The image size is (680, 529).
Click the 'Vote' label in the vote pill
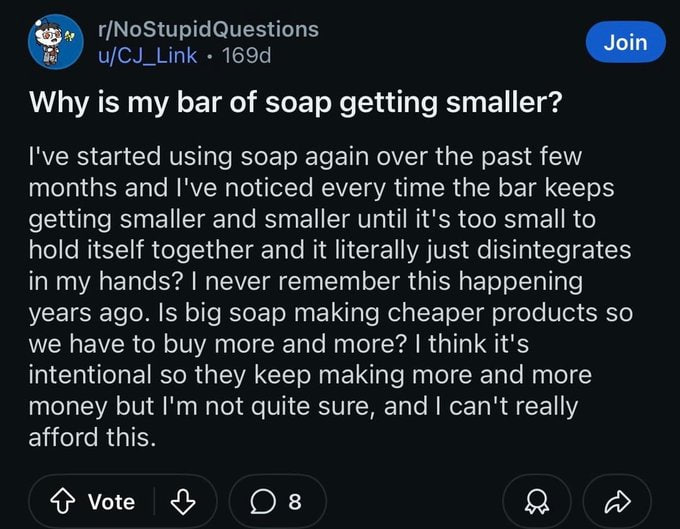[x=112, y=501]
